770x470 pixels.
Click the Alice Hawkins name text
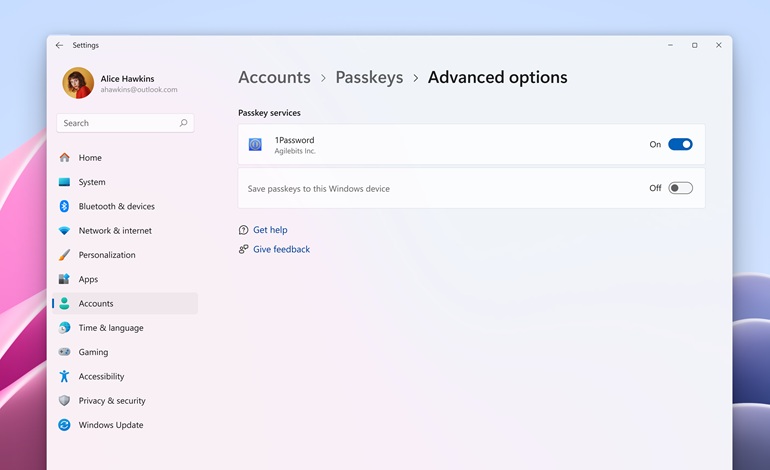pos(127,79)
